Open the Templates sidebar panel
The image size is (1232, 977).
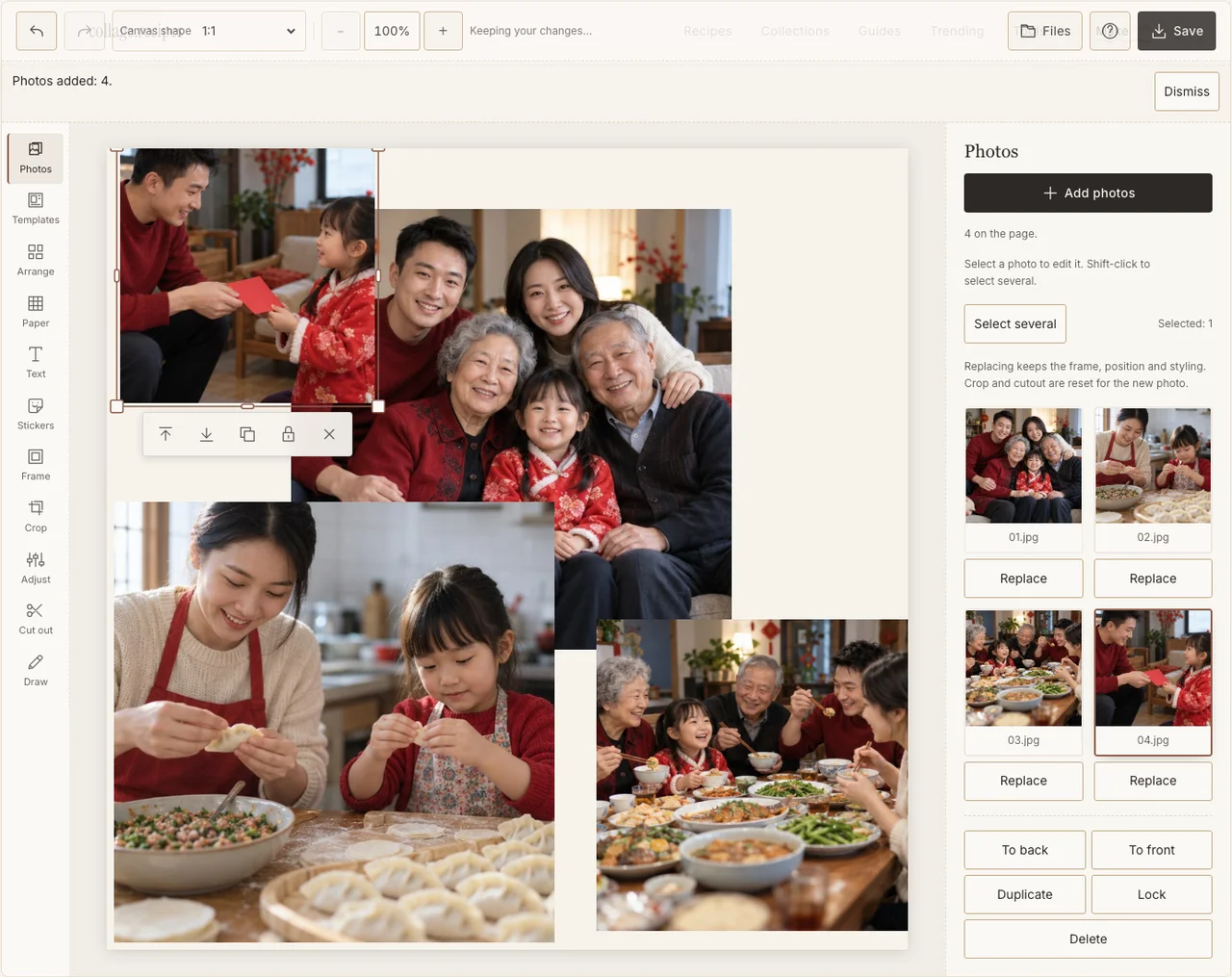coord(36,209)
